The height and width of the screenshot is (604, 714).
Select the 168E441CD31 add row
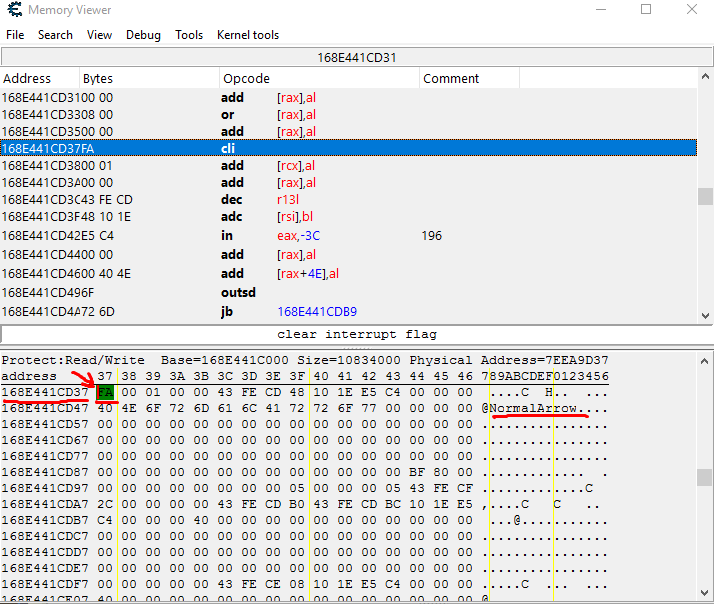(349, 97)
